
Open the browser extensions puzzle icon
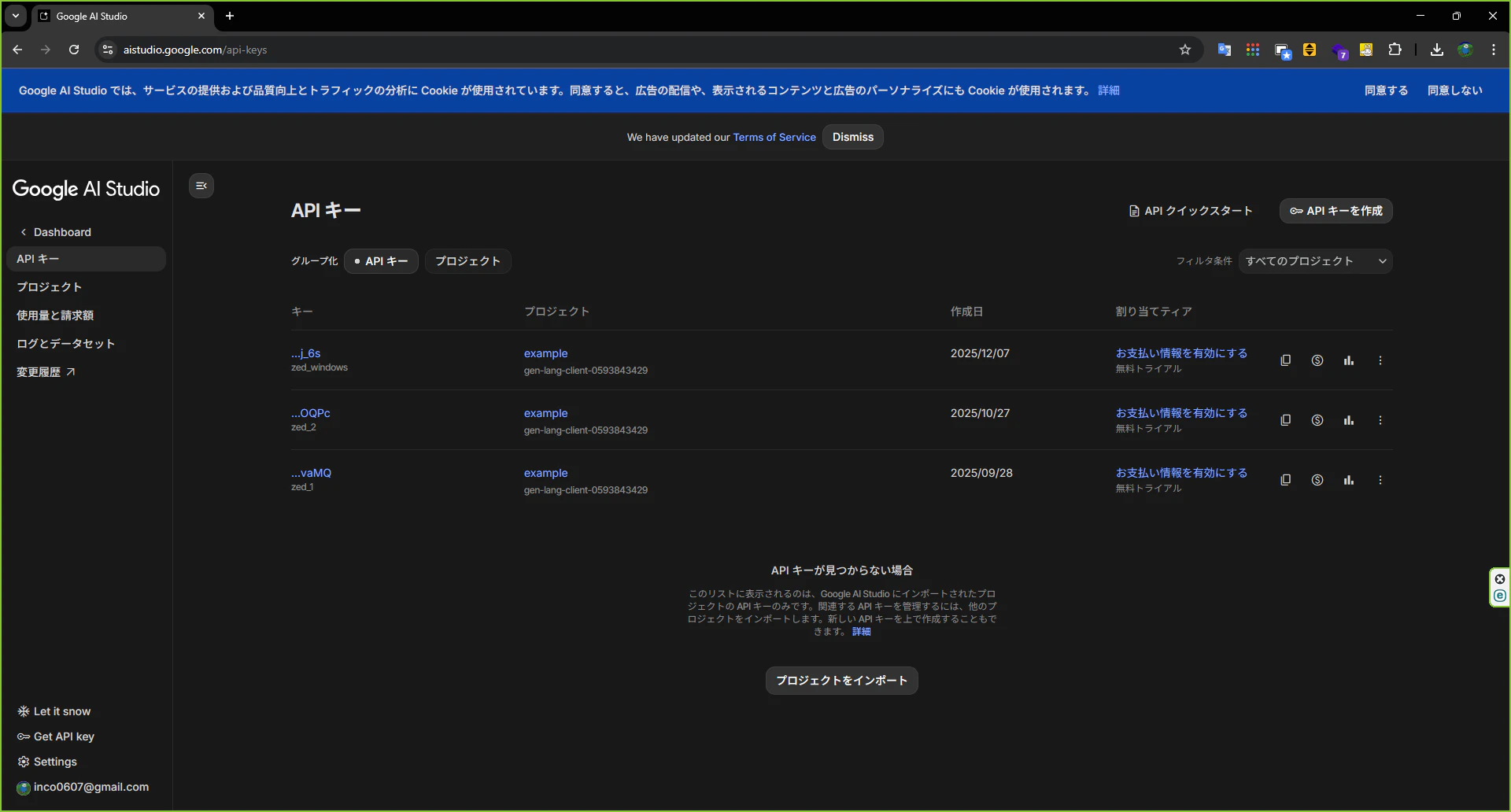click(1395, 50)
